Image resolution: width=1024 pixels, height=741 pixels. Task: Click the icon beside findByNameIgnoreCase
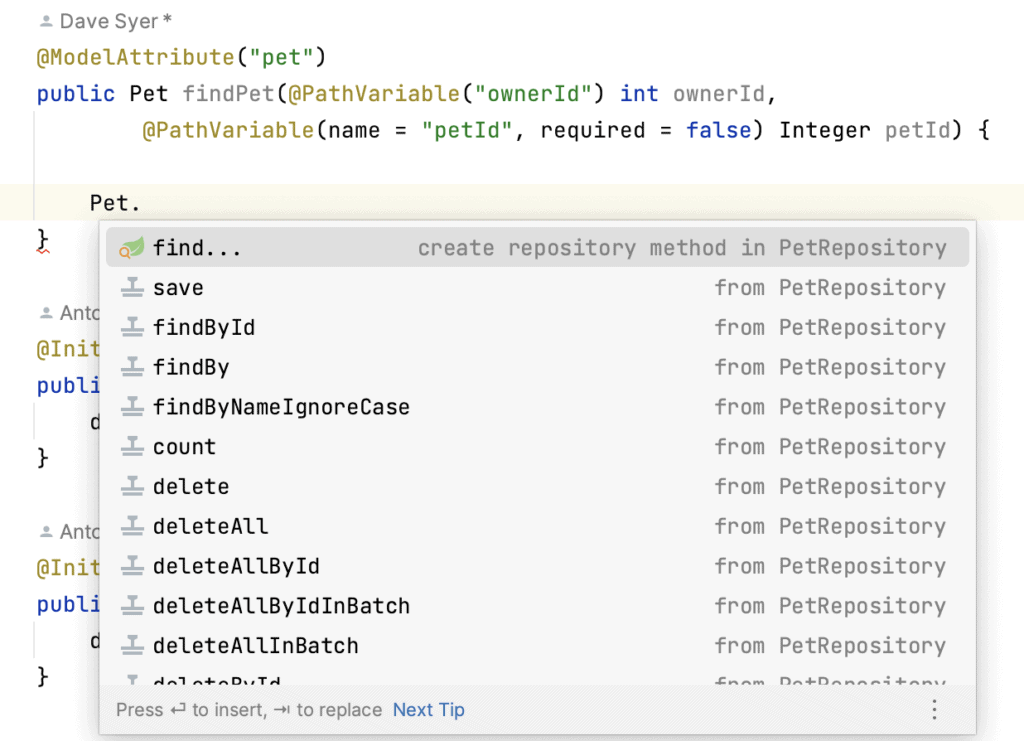click(x=132, y=407)
